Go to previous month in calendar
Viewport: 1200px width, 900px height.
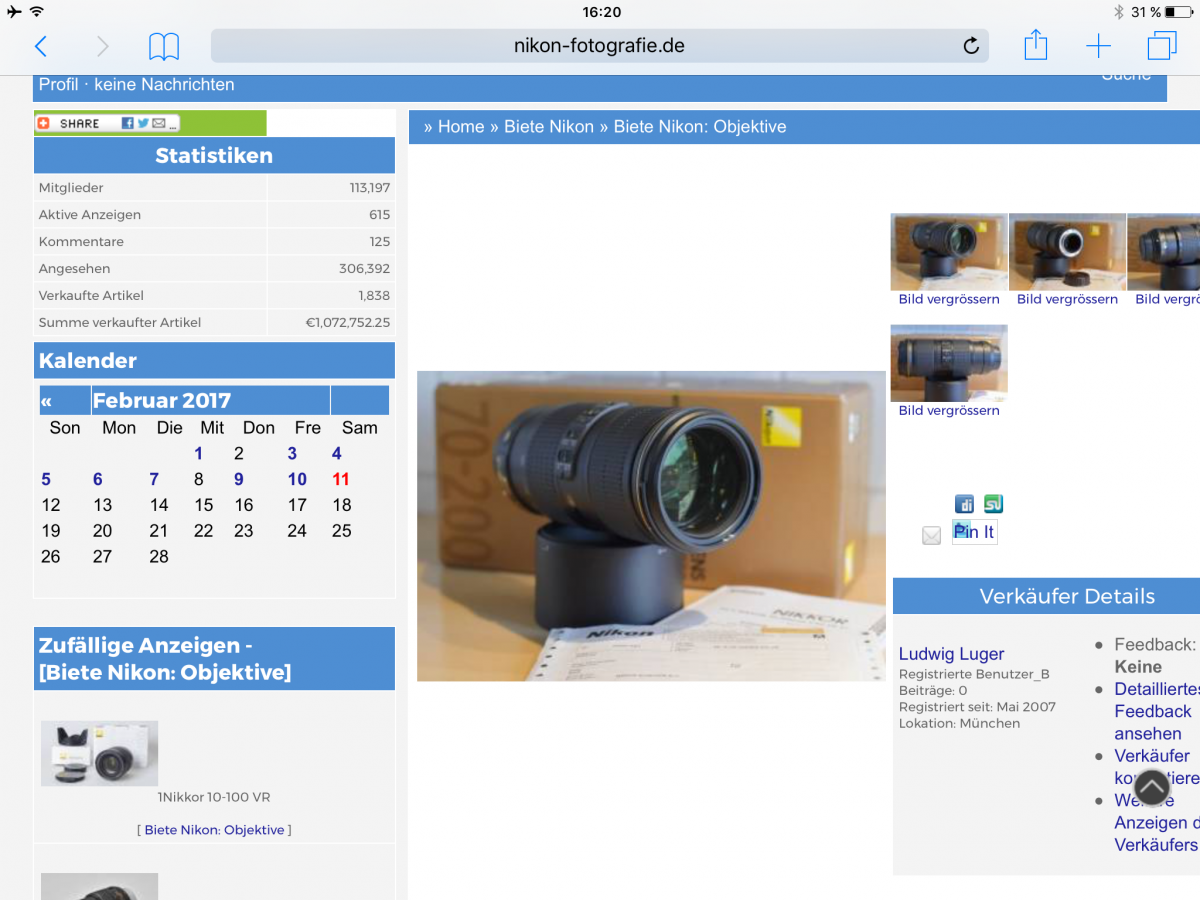(46, 401)
